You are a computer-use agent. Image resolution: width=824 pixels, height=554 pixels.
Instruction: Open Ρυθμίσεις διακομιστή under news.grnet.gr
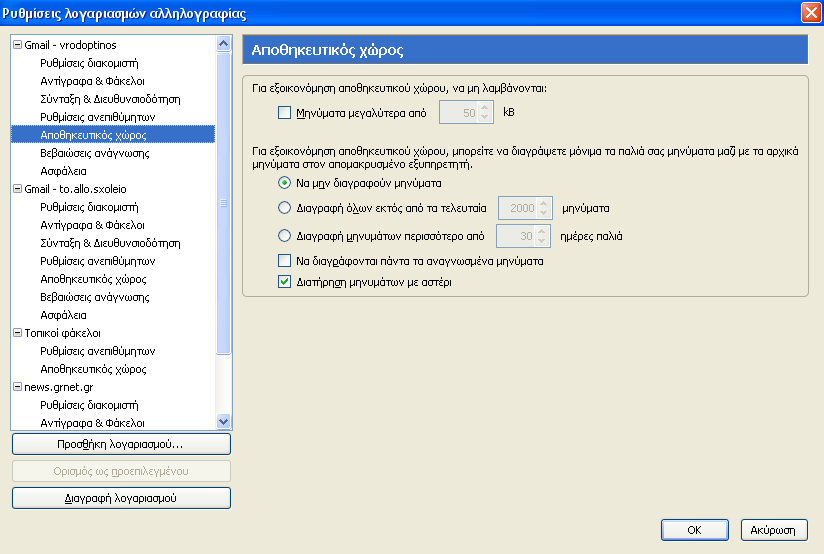(113, 405)
